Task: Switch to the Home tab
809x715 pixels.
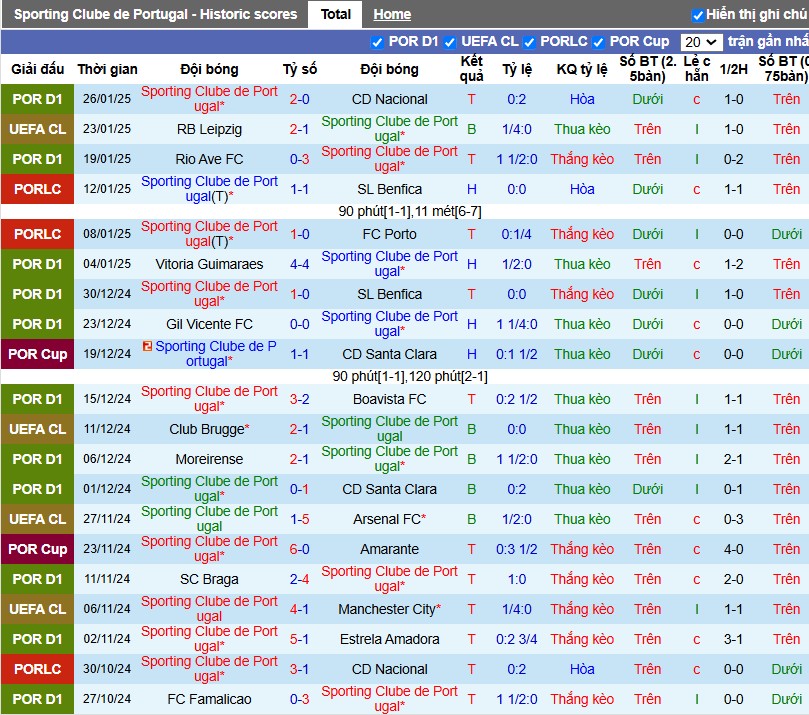Action: 392,14
